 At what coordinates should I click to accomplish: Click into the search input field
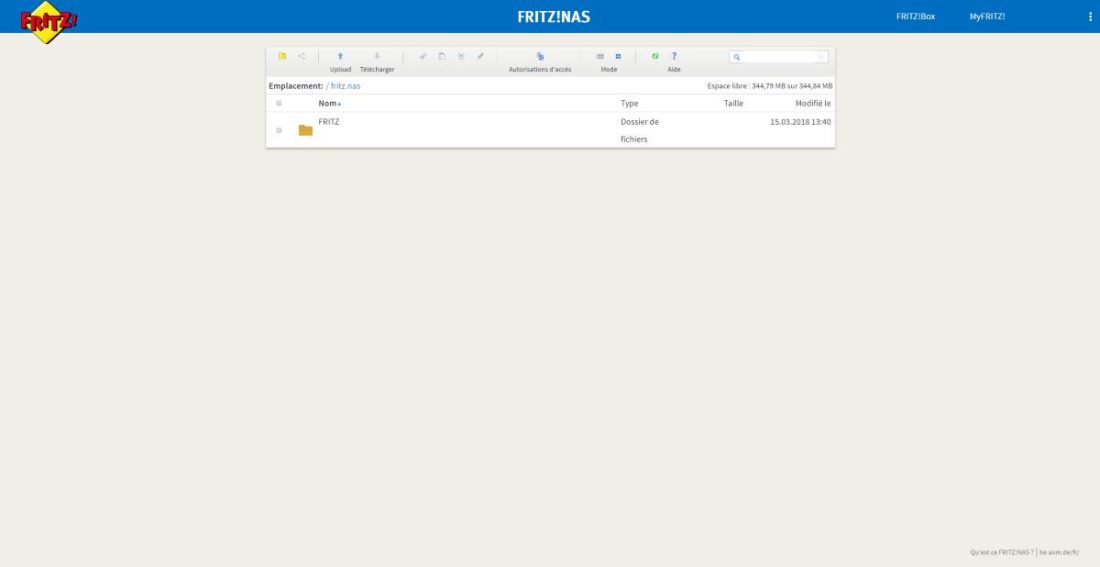click(x=779, y=57)
